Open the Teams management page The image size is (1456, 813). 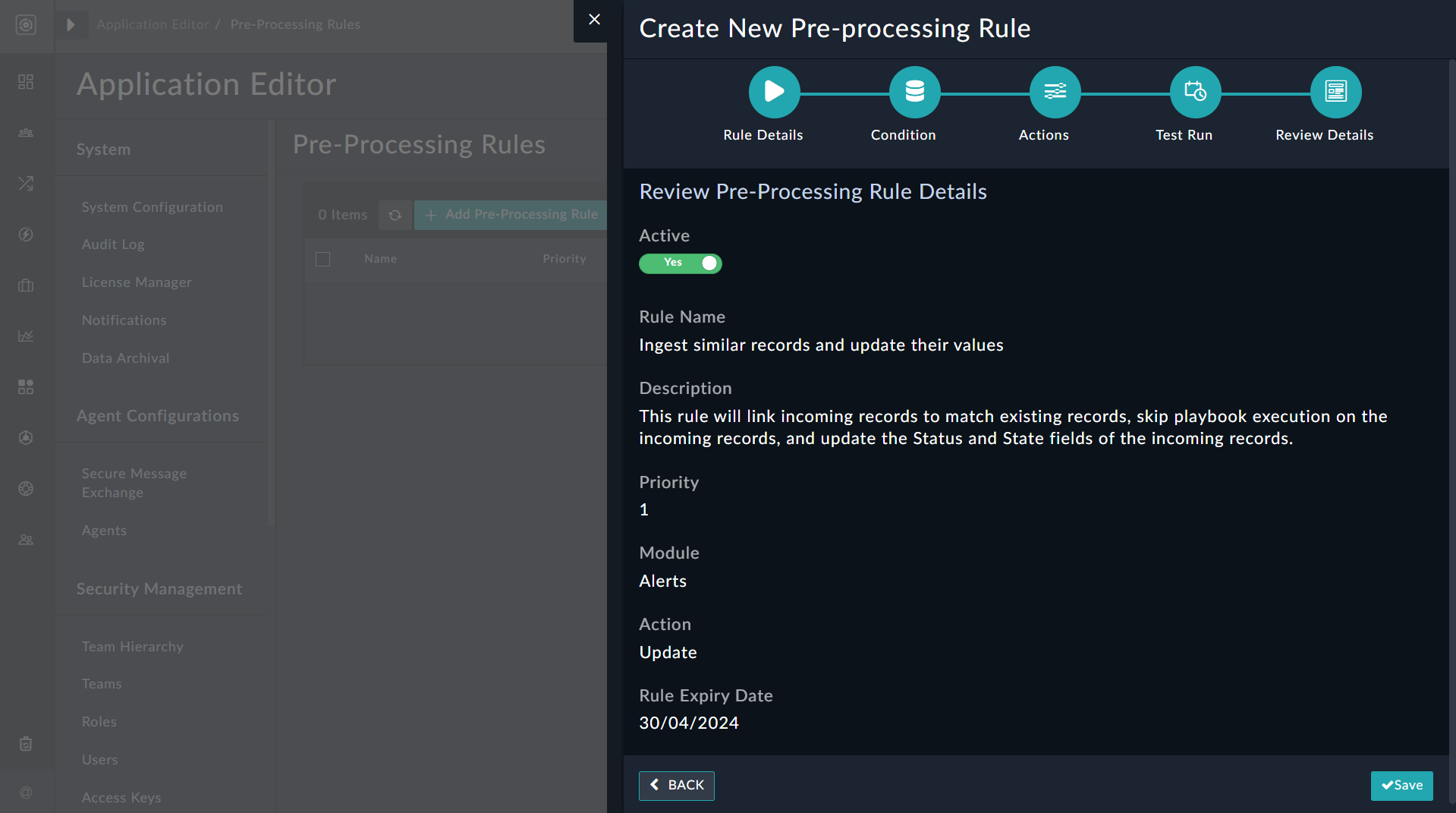pyautogui.click(x=101, y=683)
